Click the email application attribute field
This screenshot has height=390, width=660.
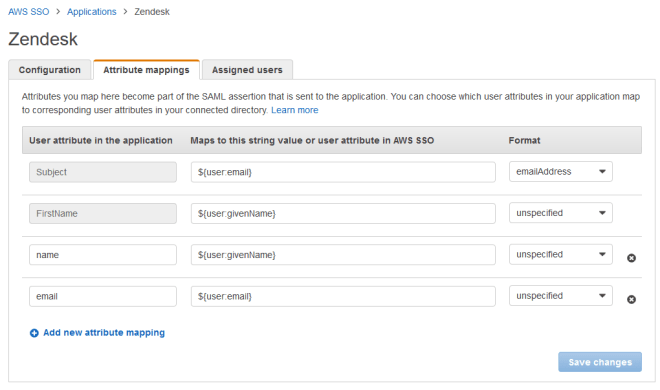pos(103,296)
